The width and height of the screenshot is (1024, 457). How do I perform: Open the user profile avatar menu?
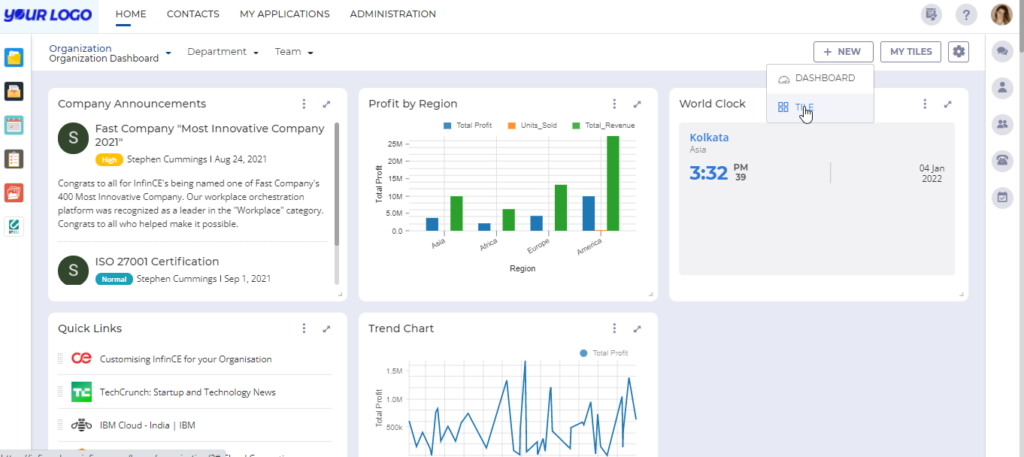[x=1001, y=14]
